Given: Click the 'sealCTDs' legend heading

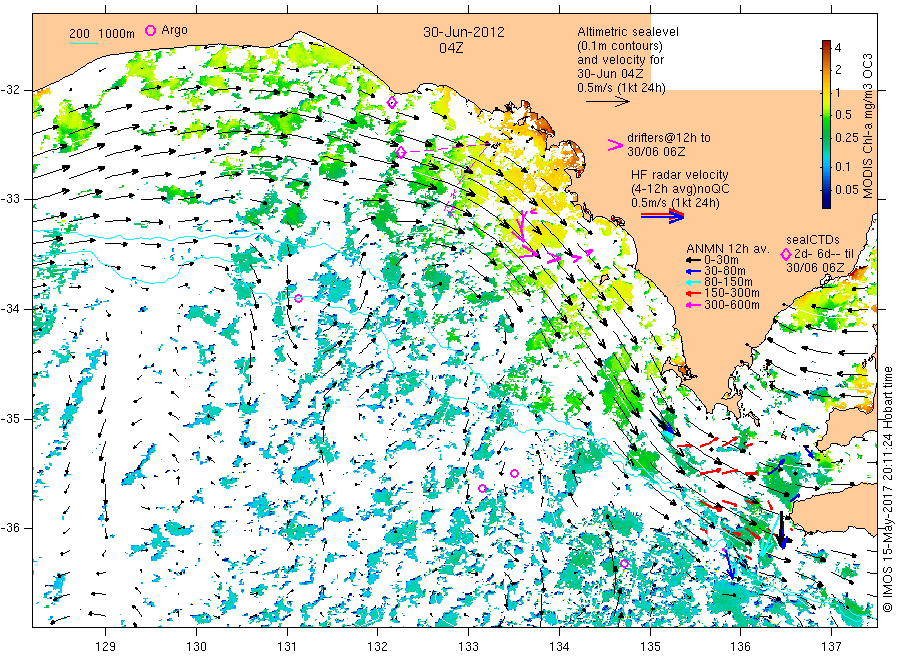Looking at the screenshot, I should [x=813, y=240].
